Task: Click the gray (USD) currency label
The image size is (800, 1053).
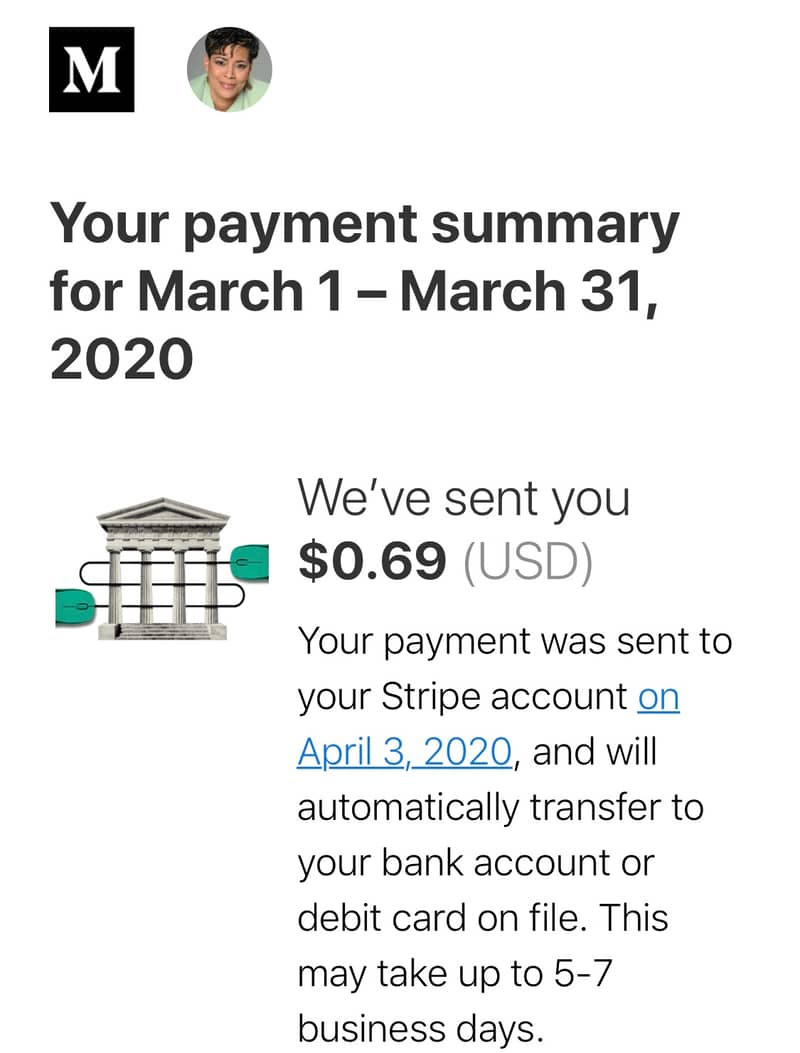Action: [528, 561]
